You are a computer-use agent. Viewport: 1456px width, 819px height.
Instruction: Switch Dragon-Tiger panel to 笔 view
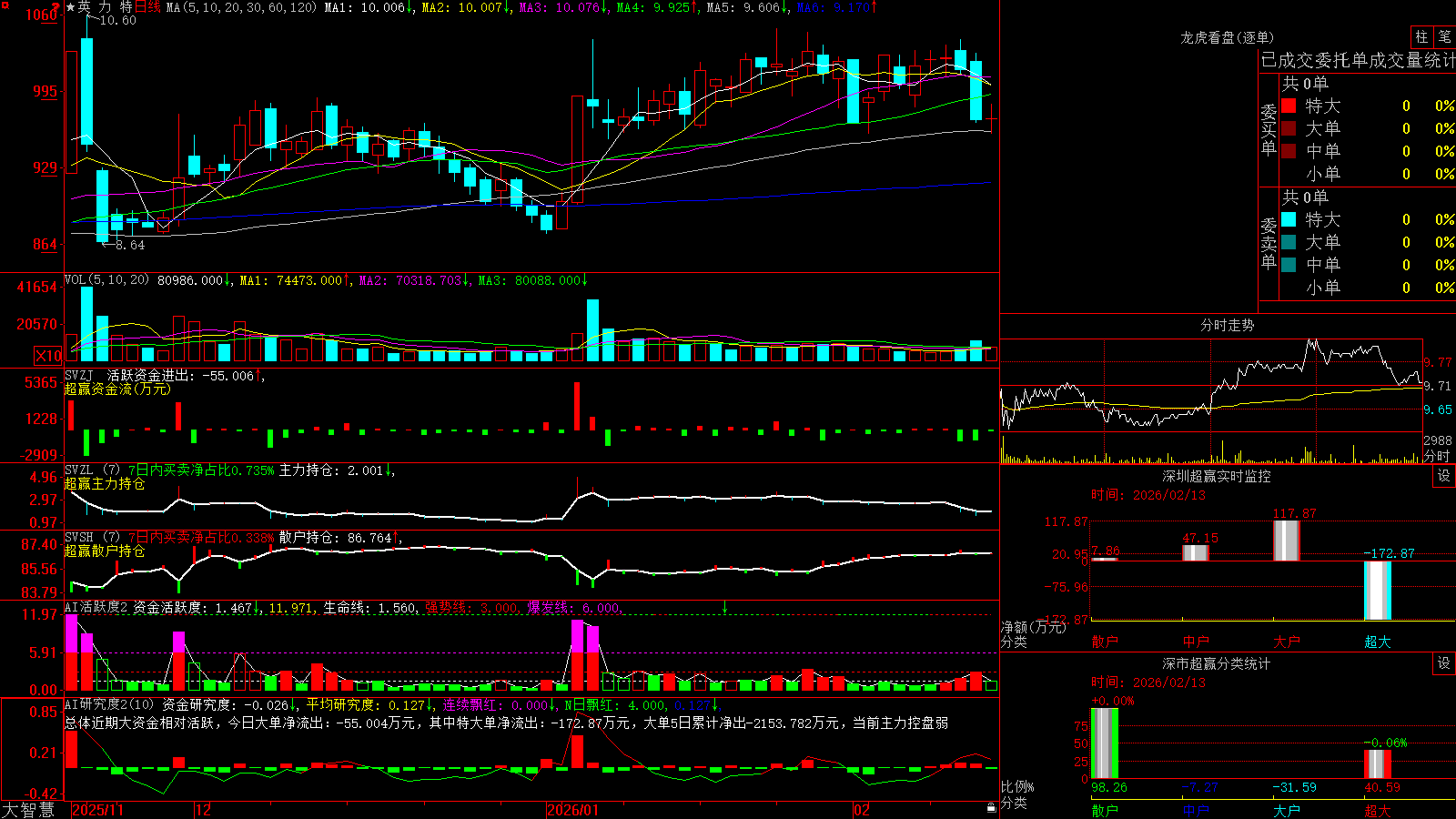(x=1444, y=37)
